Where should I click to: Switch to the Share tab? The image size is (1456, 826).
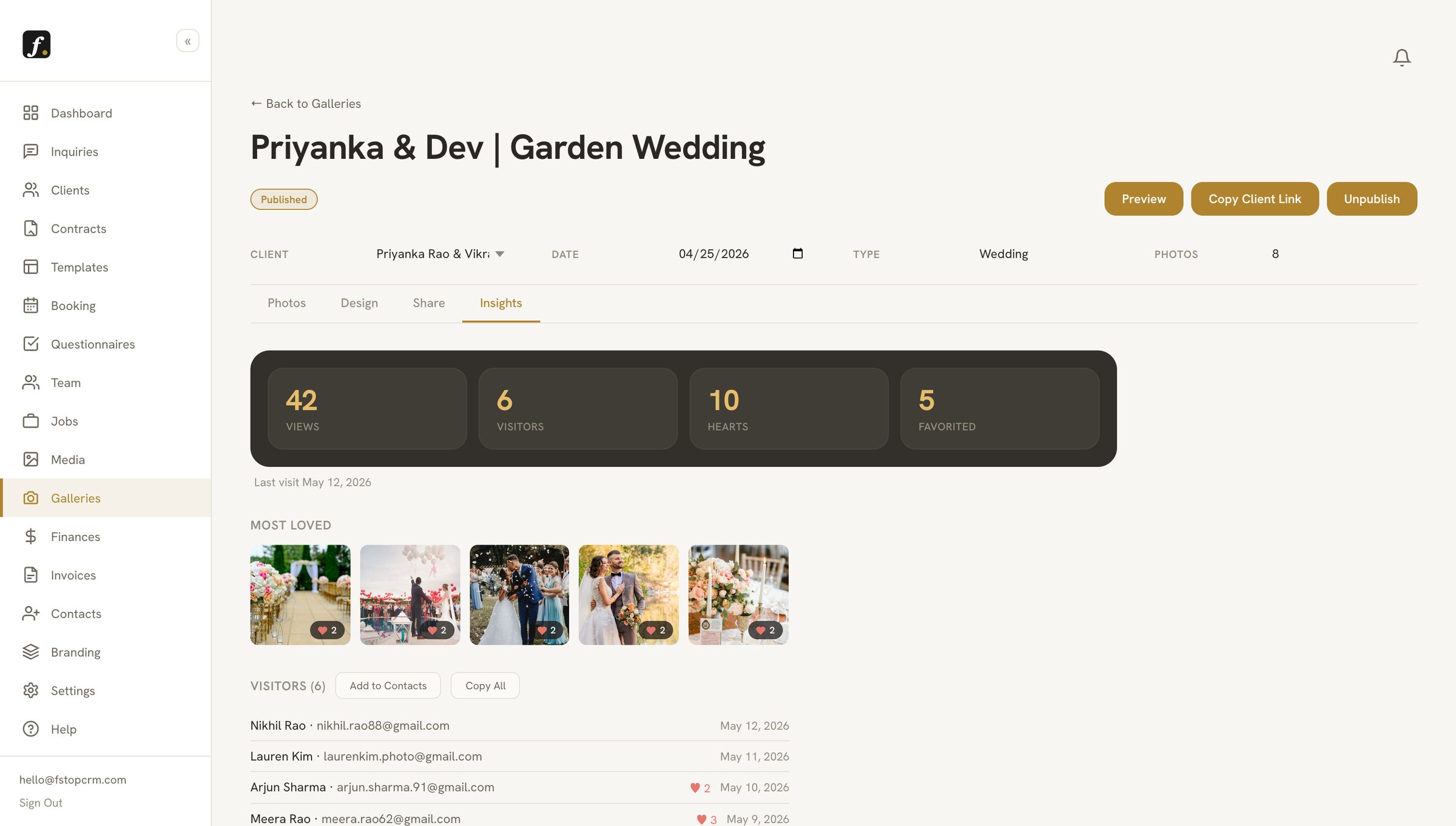[x=429, y=303]
